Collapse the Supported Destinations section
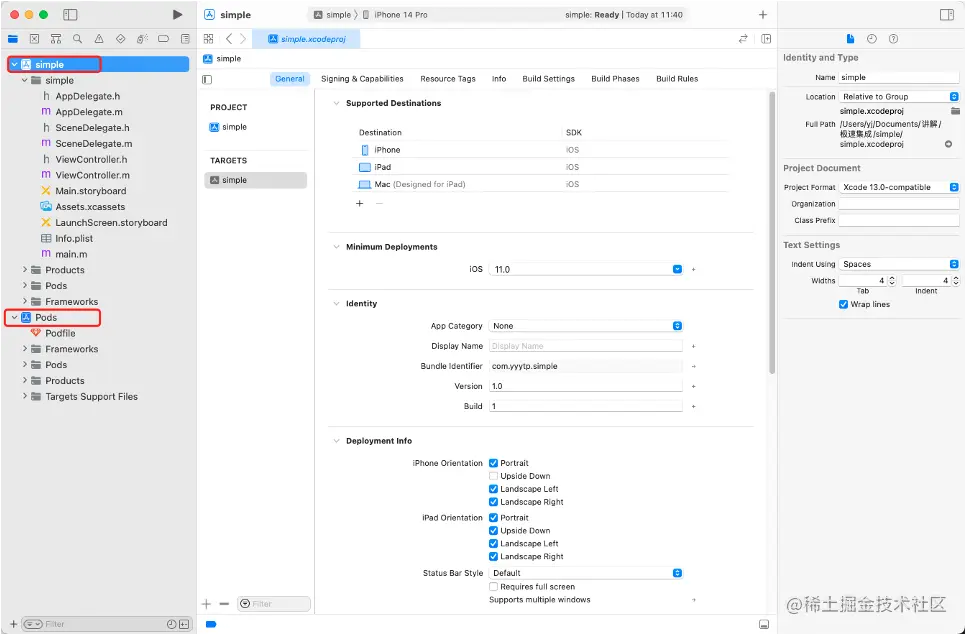 [x=336, y=104]
